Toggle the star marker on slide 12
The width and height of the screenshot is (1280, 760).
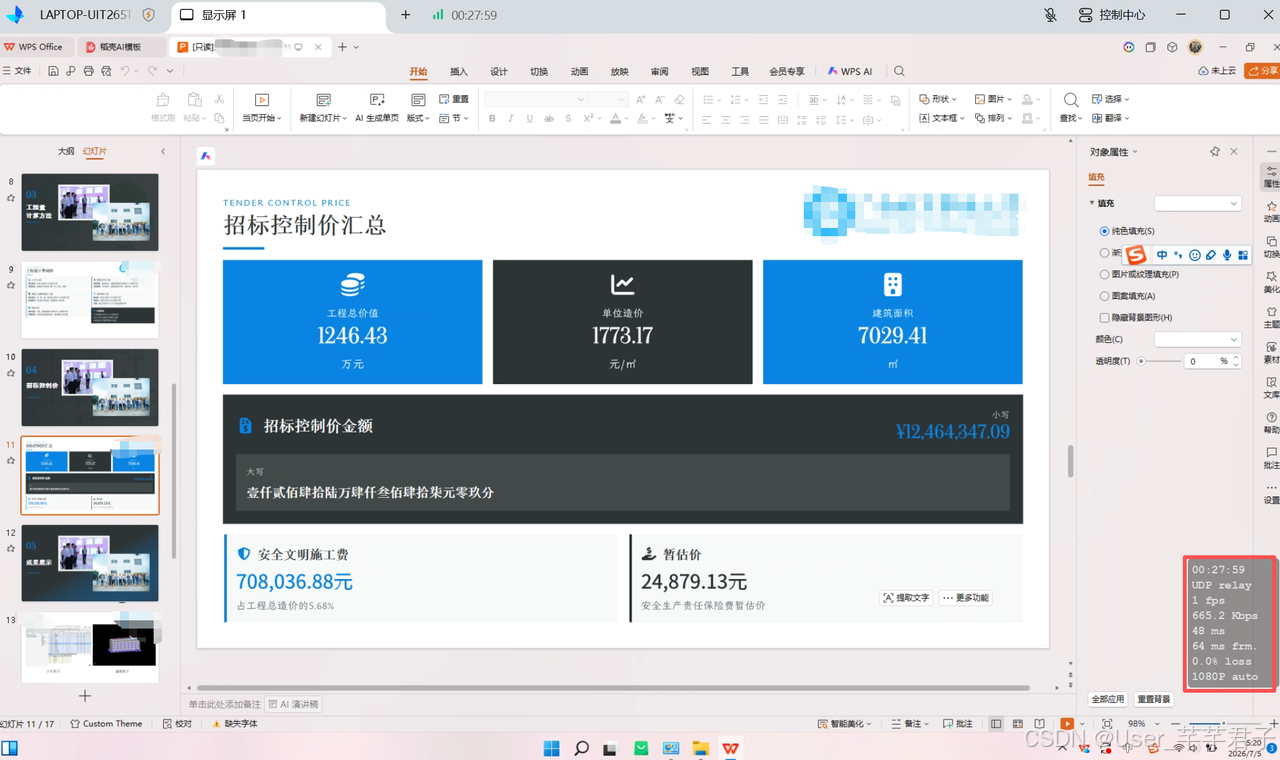11,549
